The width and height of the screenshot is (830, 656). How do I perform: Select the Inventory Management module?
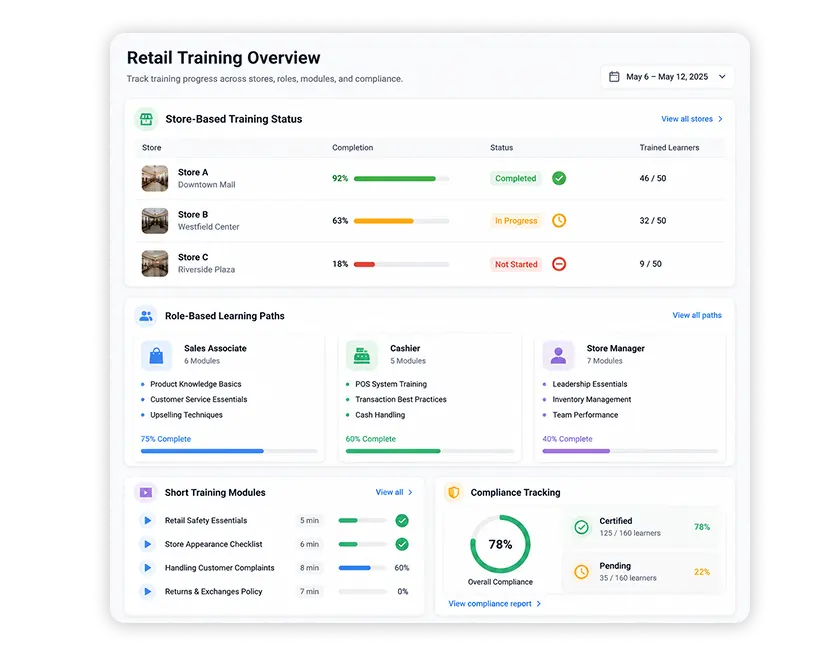pos(592,399)
